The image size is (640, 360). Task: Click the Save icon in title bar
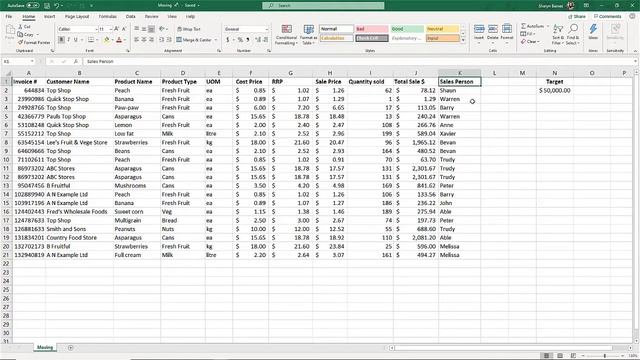pyautogui.click(x=47, y=6)
